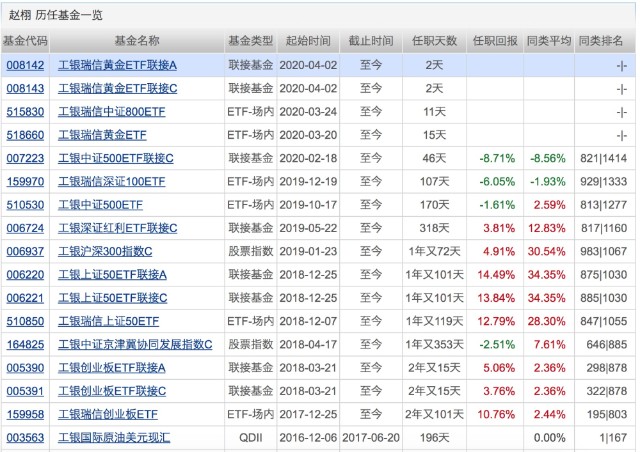
Task: Open fund code link 159970
Action: (x=25, y=182)
